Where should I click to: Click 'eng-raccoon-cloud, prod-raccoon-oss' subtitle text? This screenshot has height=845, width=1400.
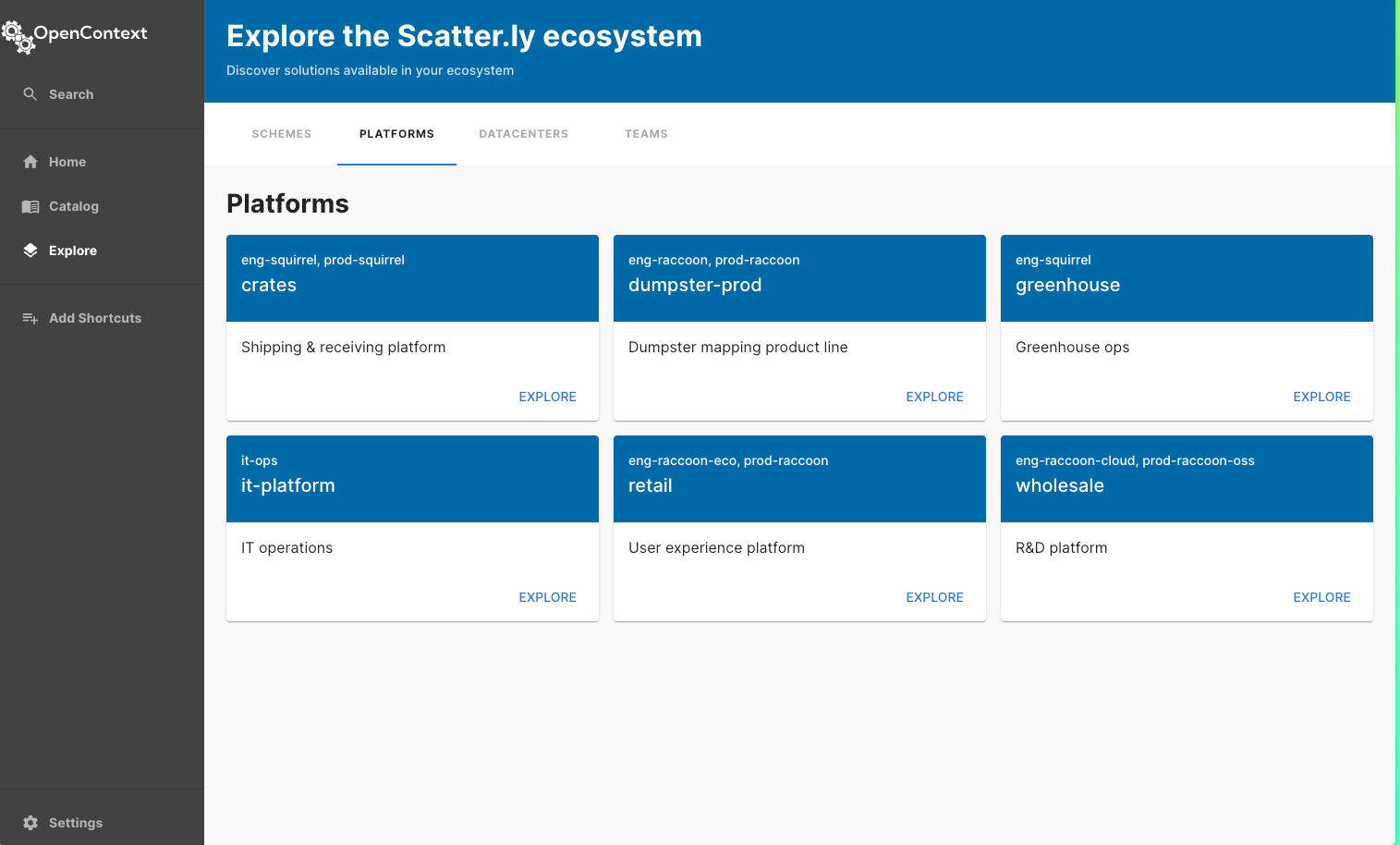coord(1135,460)
